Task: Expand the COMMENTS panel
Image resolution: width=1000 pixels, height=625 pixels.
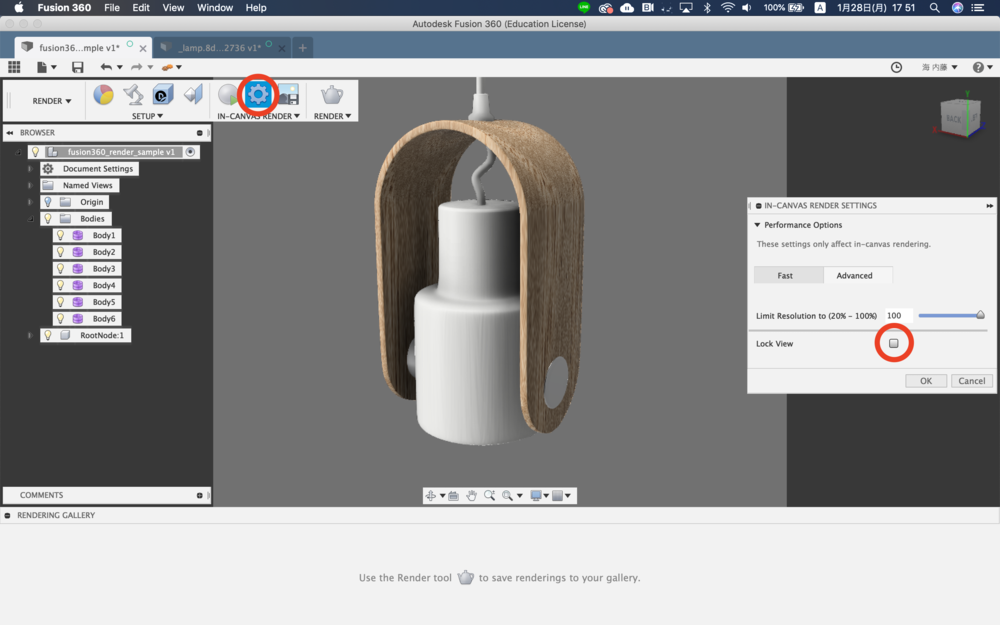Action: (x=200, y=496)
